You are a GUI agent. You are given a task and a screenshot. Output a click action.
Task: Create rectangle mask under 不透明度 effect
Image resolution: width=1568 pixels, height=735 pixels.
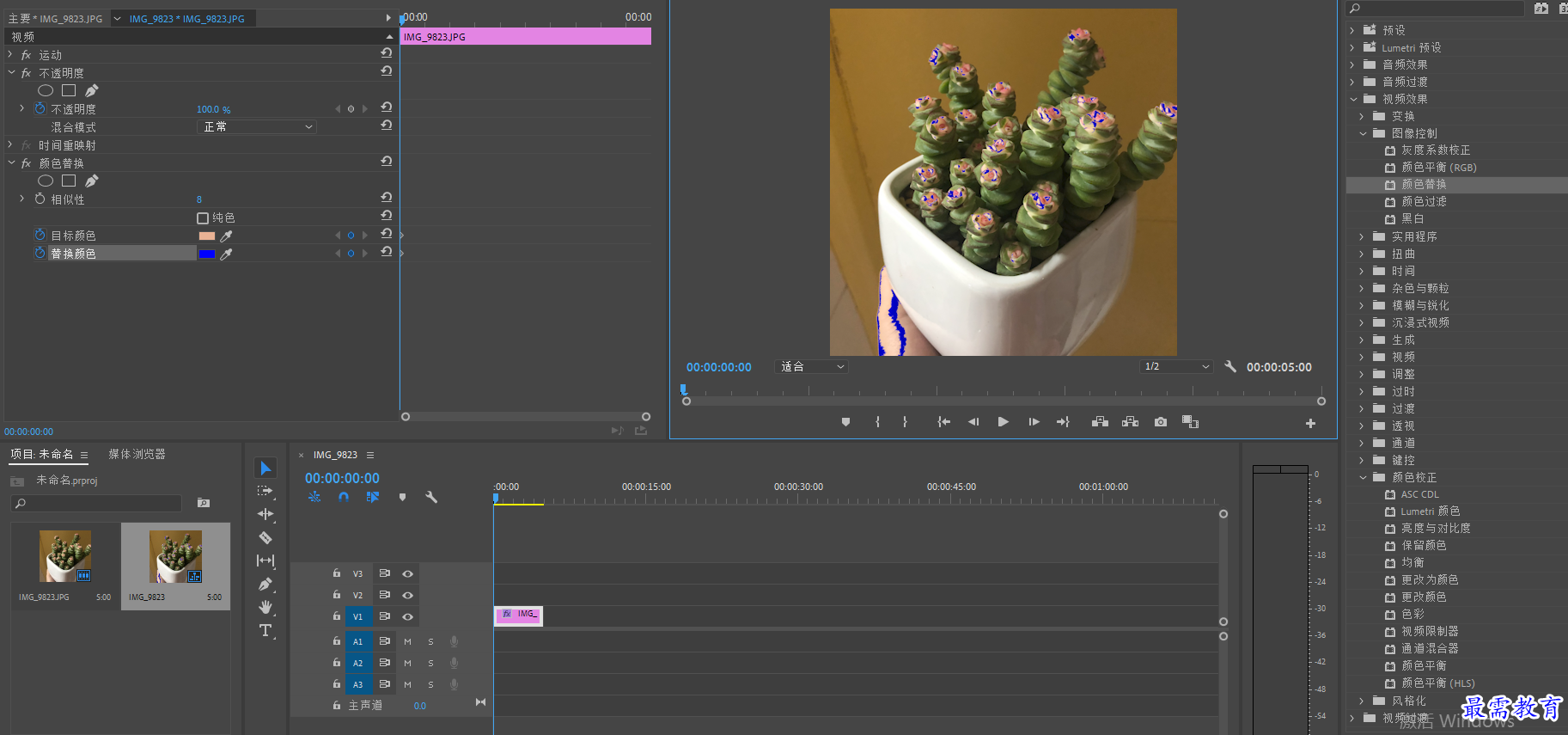(69, 90)
